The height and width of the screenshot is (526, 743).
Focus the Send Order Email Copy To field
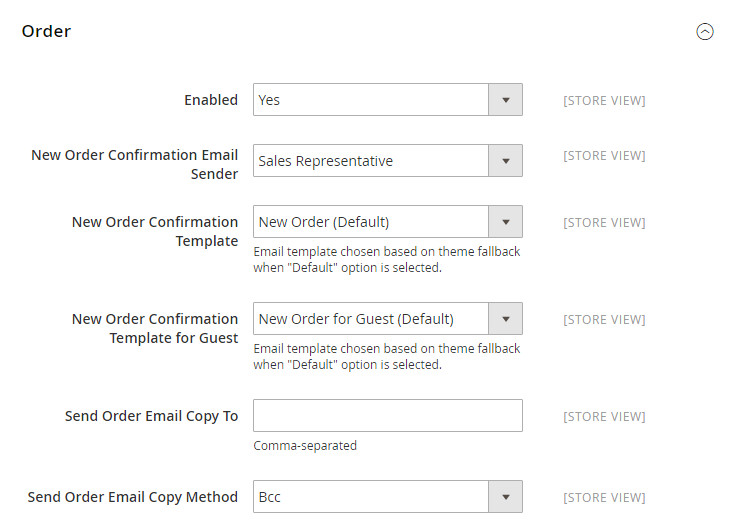387,416
